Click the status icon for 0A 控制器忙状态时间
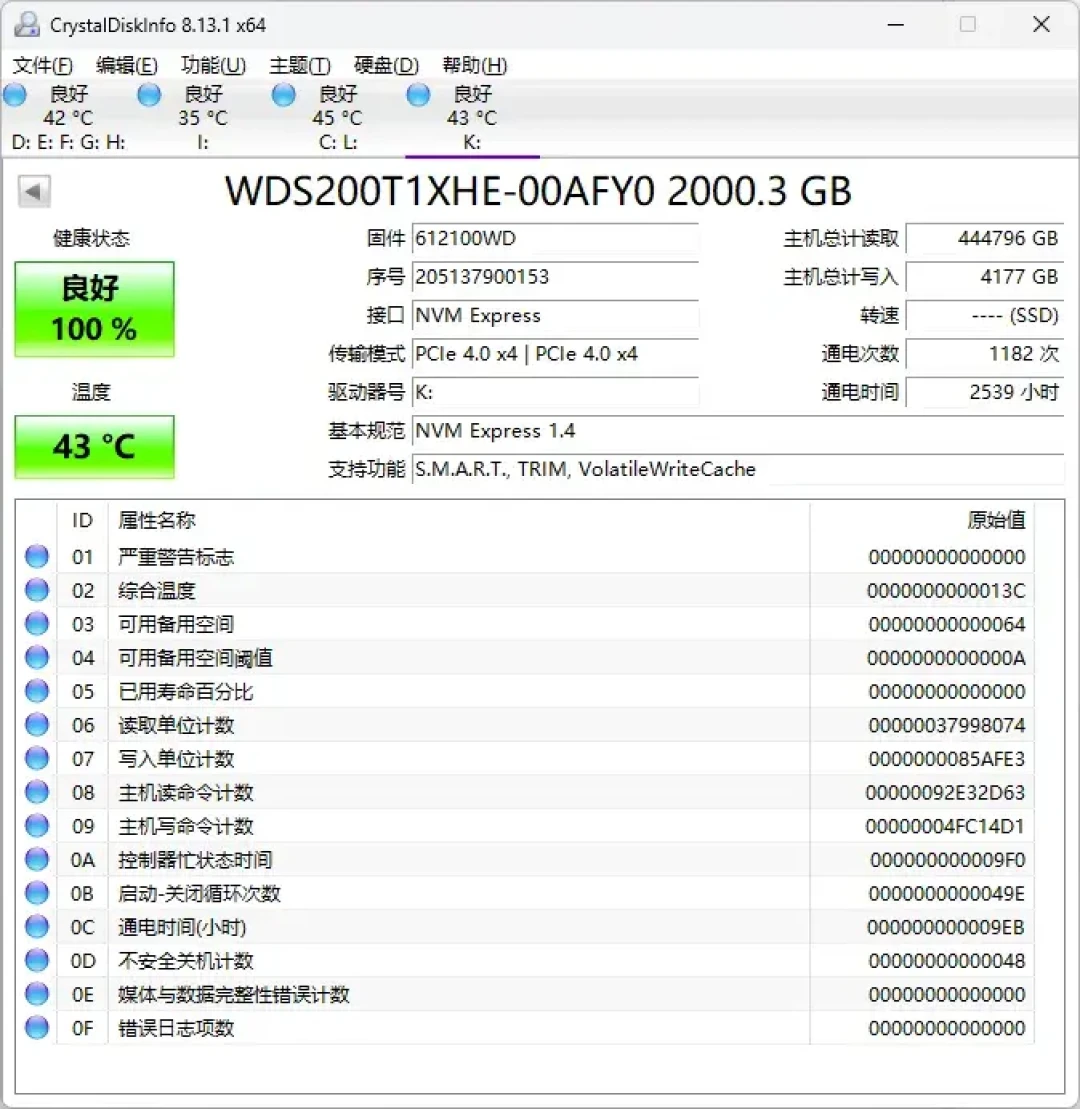Viewport: 1080px width, 1109px height. (37, 859)
